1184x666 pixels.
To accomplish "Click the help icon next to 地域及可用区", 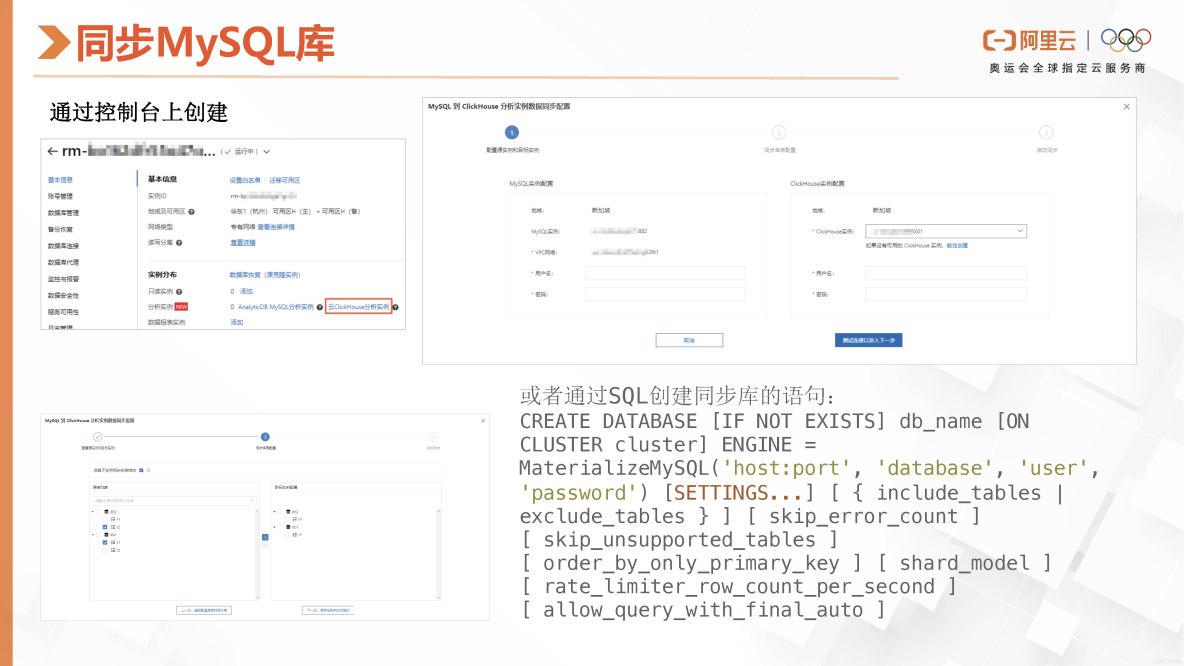I will [x=191, y=211].
